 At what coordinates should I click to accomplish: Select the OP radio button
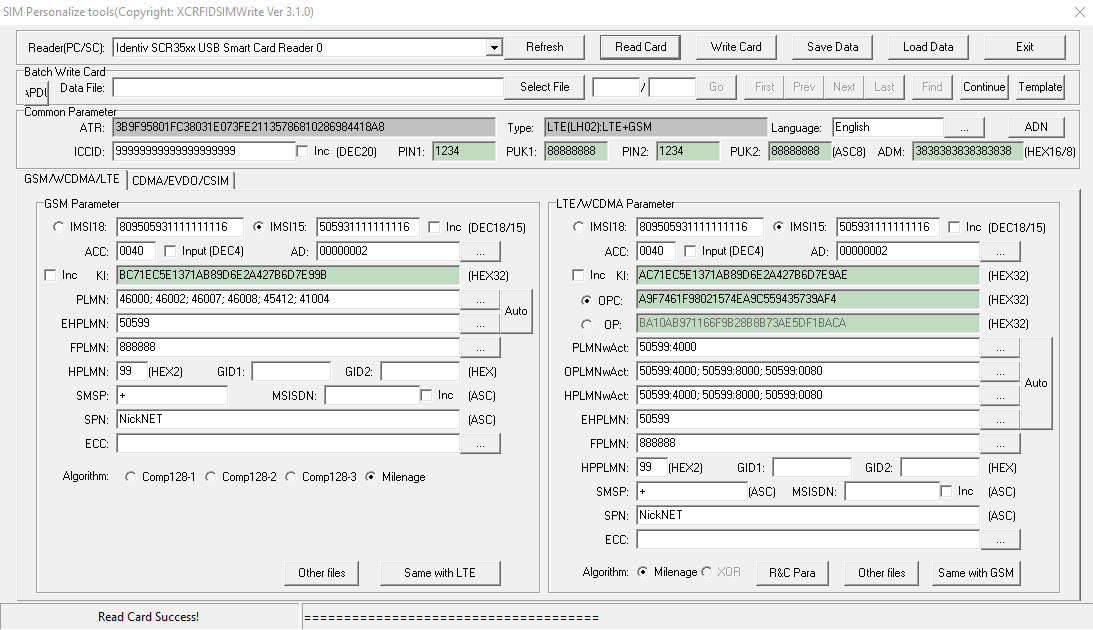point(586,324)
